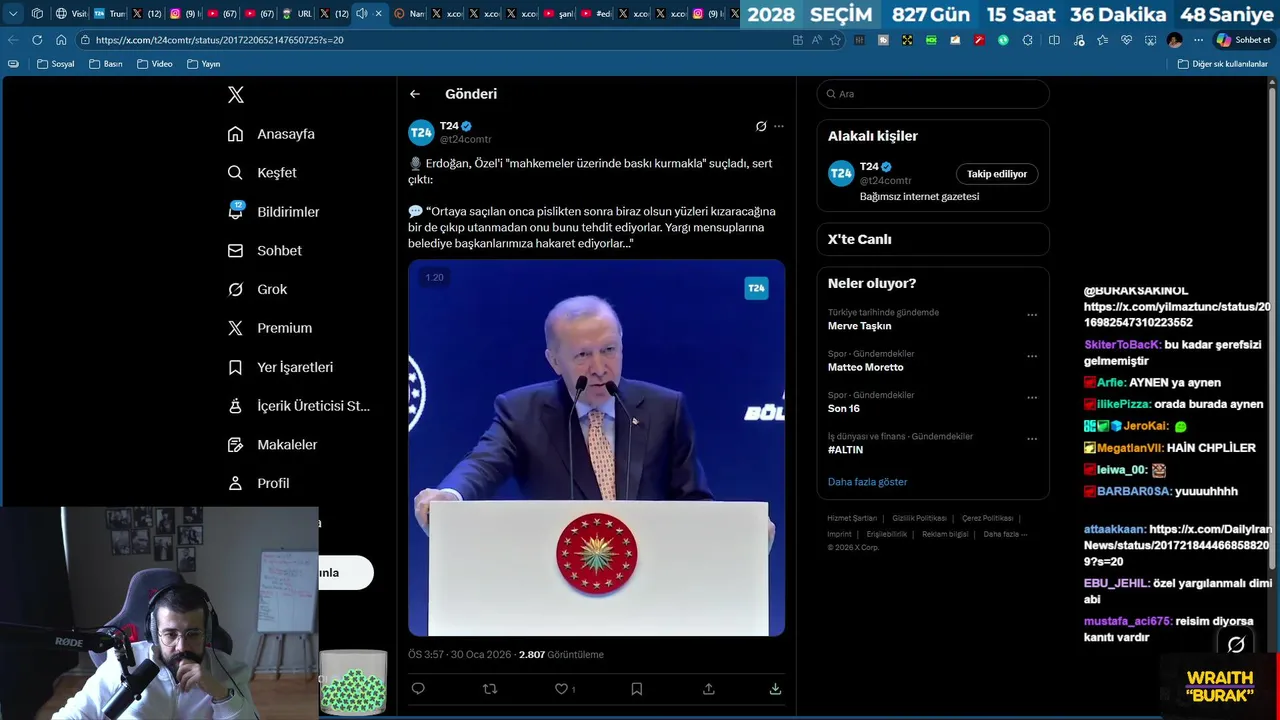The height and width of the screenshot is (720, 1280).
Task: Open Makaleler in the sidebar
Action: 273,445
